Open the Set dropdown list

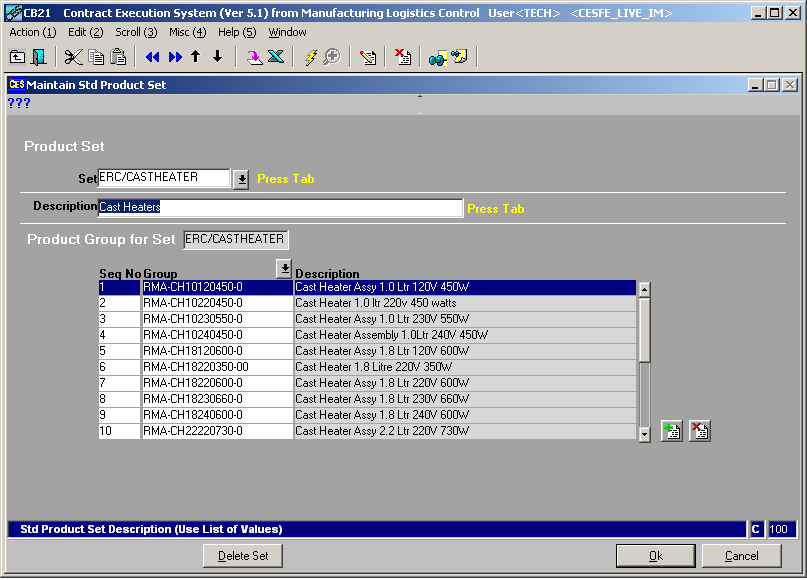(241, 179)
